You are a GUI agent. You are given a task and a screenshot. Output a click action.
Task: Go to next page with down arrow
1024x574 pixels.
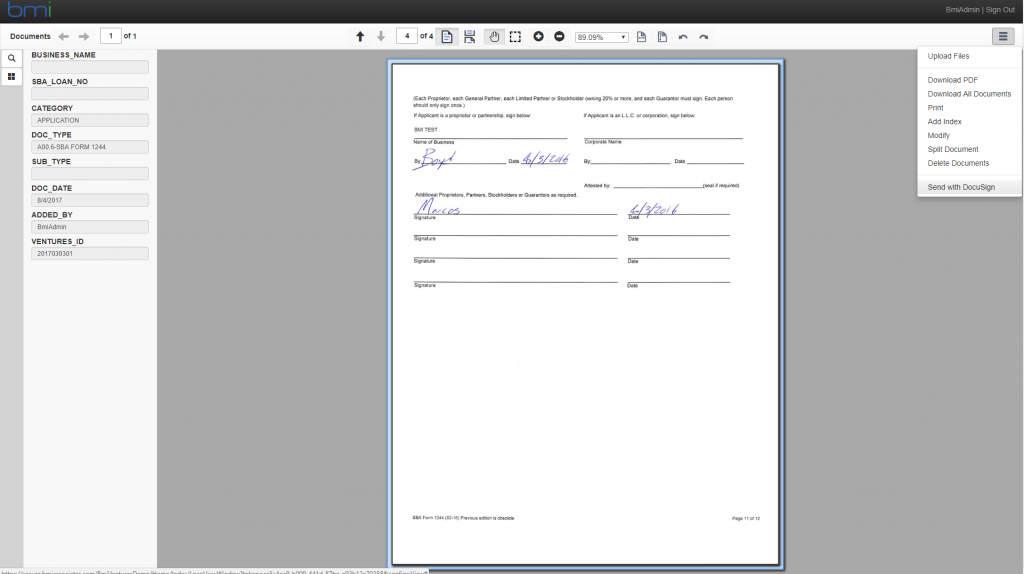[381, 37]
